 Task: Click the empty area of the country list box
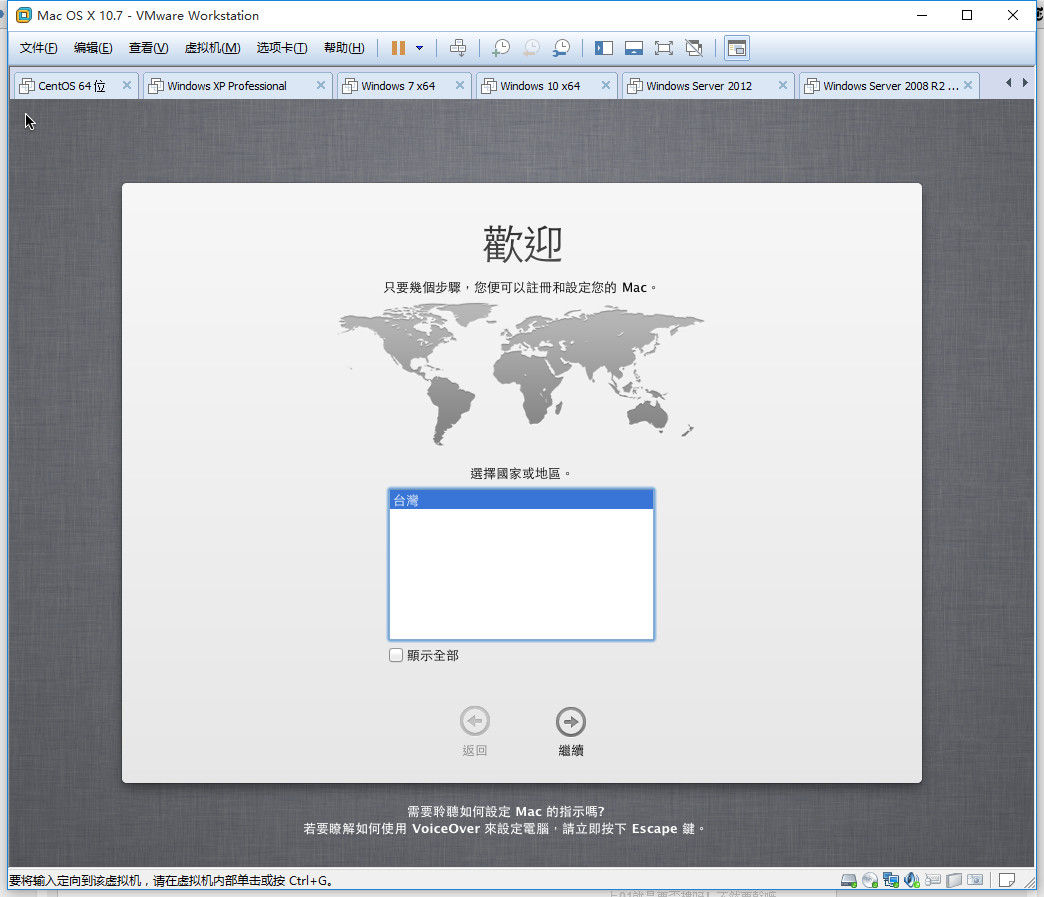(521, 573)
